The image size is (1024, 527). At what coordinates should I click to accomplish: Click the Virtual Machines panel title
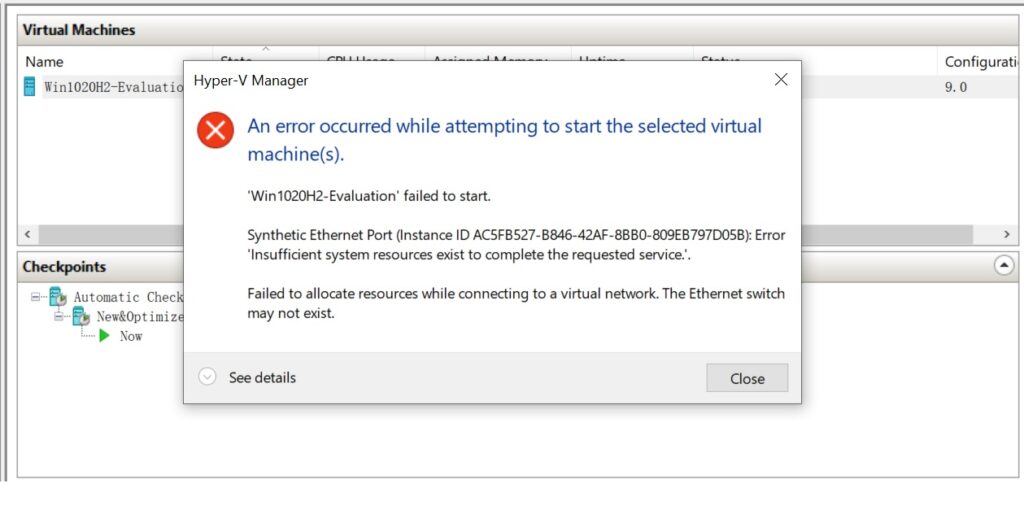(79, 30)
